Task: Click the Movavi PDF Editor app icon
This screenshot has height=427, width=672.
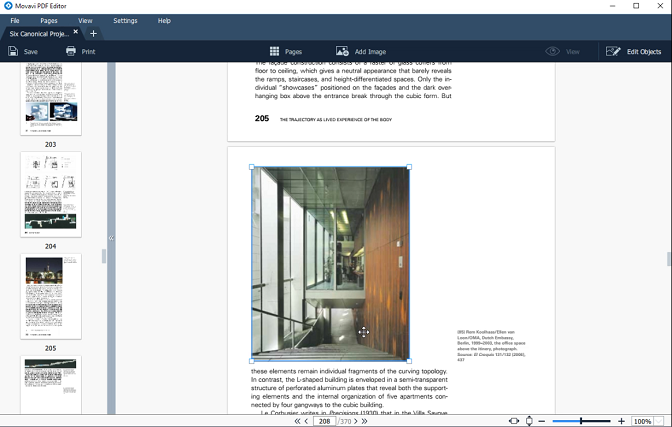Action: (x=8, y=6)
